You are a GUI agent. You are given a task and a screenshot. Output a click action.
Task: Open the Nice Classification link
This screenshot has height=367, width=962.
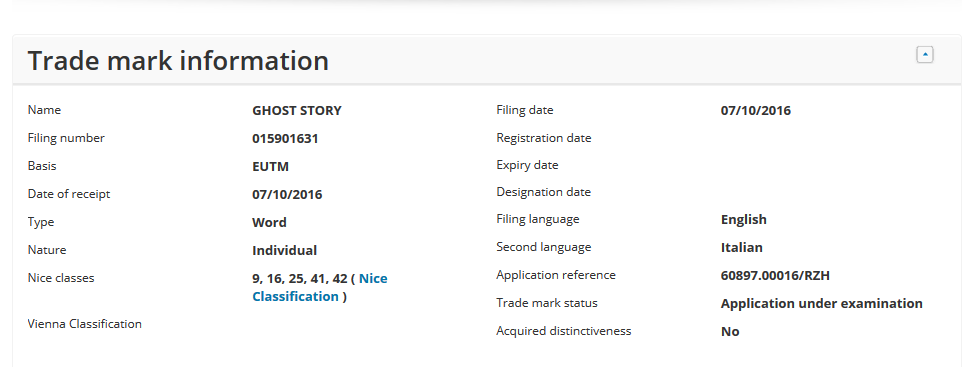point(320,287)
